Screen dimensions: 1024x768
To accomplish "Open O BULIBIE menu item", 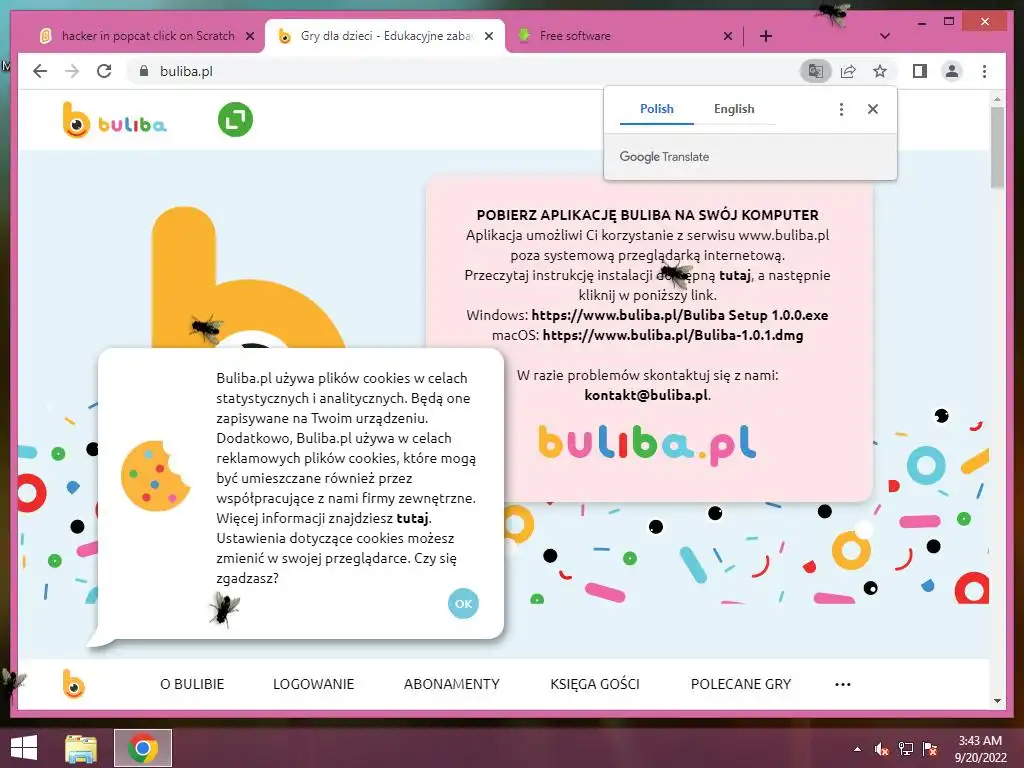I will (192, 684).
